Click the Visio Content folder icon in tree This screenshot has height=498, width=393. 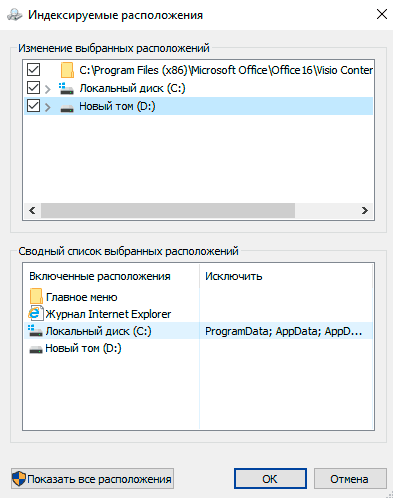(67, 70)
